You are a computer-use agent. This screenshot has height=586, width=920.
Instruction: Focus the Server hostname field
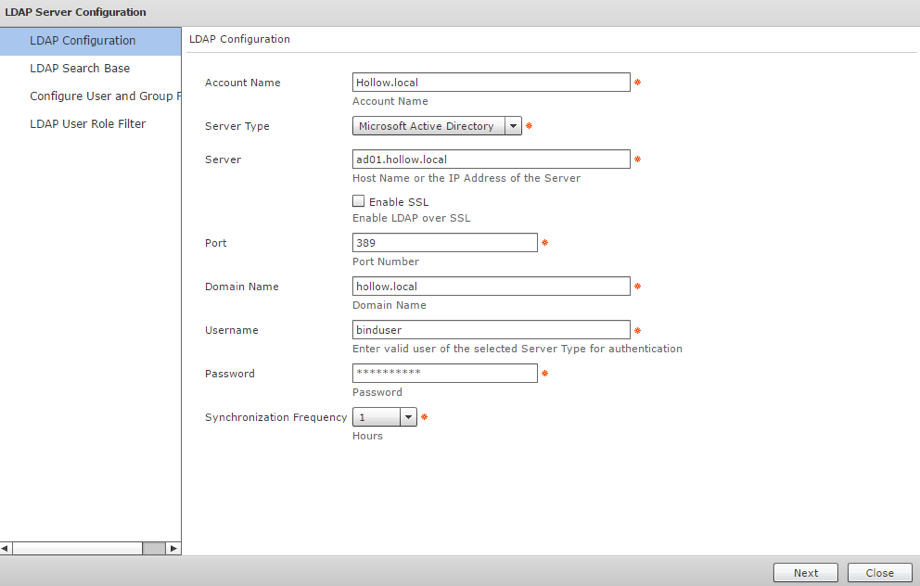pyautogui.click(x=491, y=160)
